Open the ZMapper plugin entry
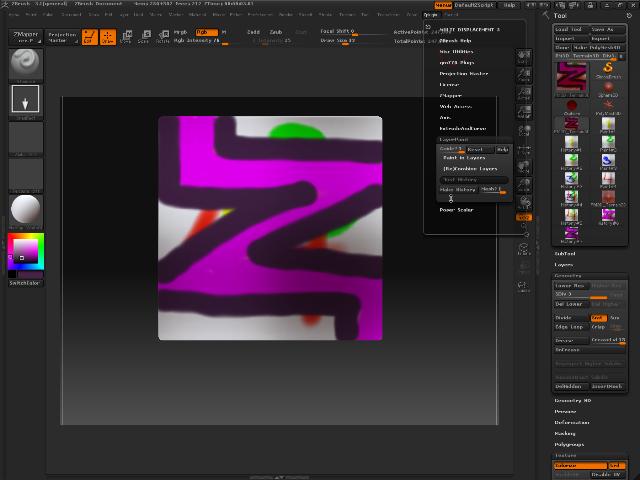 [451, 95]
